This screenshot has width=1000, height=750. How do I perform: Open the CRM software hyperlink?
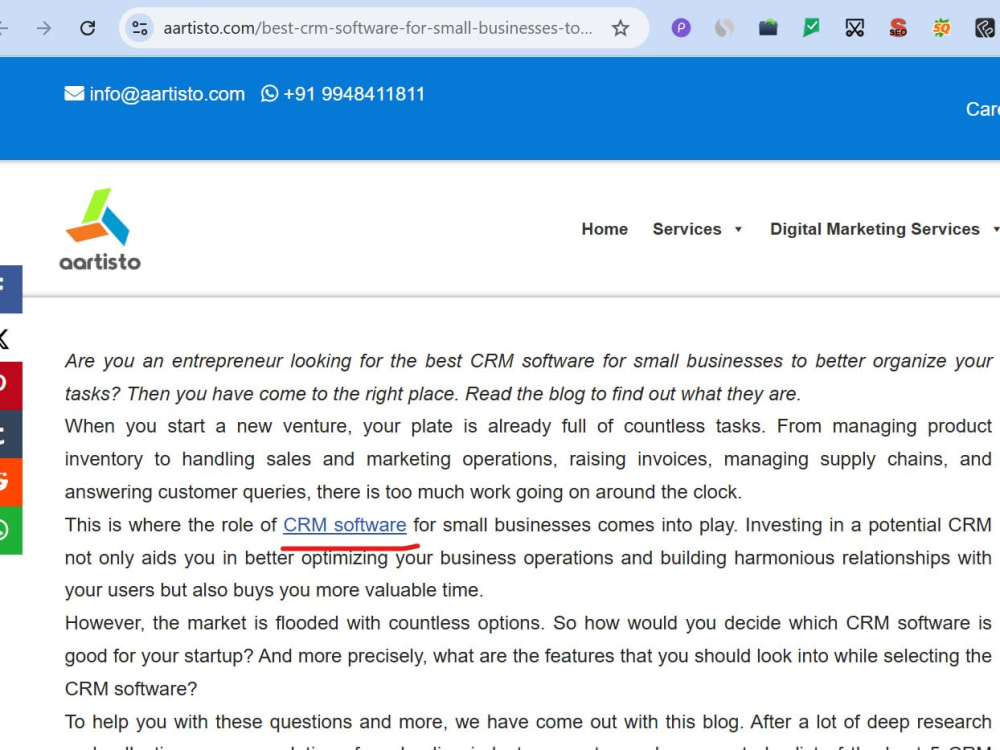pos(344,525)
